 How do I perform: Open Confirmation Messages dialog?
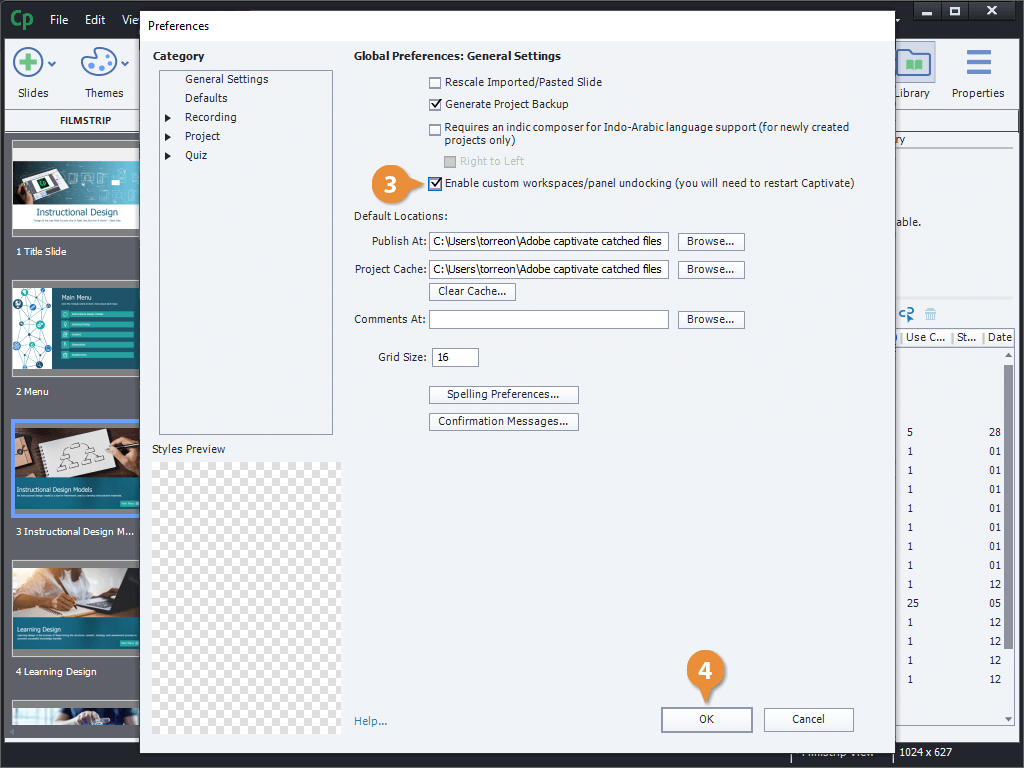tap(504, 422)
